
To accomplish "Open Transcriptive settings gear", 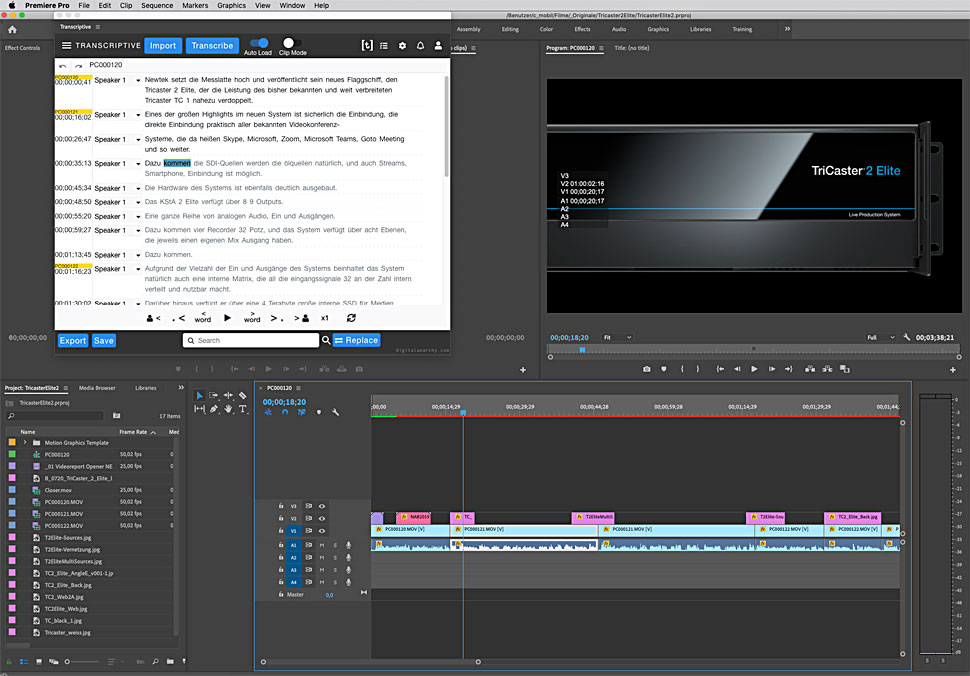I will (402, 46).
